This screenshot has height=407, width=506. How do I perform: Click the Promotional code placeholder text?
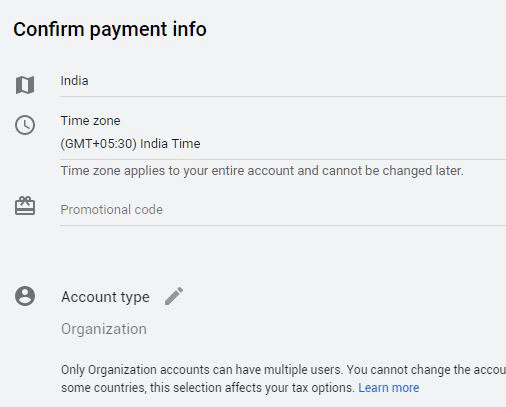tap(111, 210)
